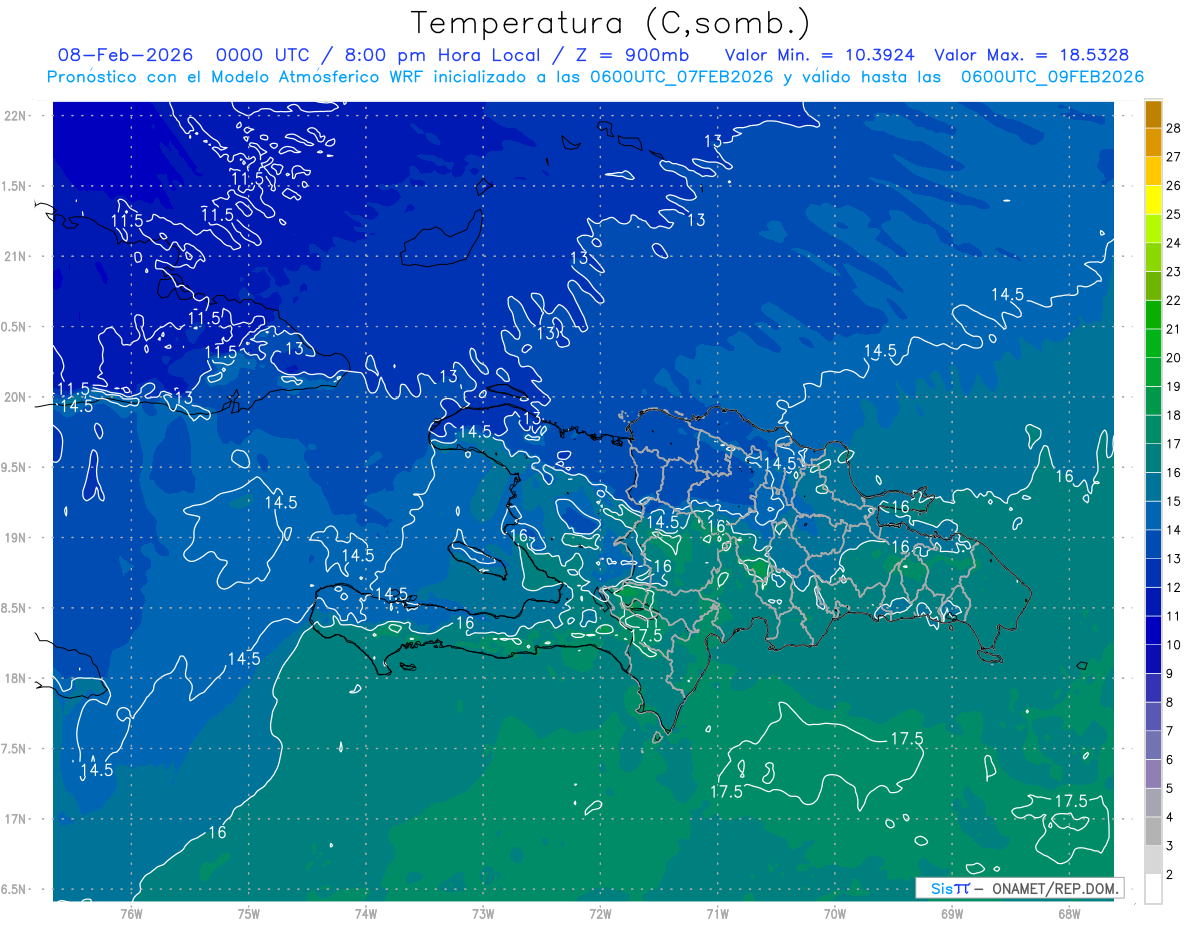Click the title 'Temperatura (C,somb.)'
Screen dimensions: 1200x927
609,23
